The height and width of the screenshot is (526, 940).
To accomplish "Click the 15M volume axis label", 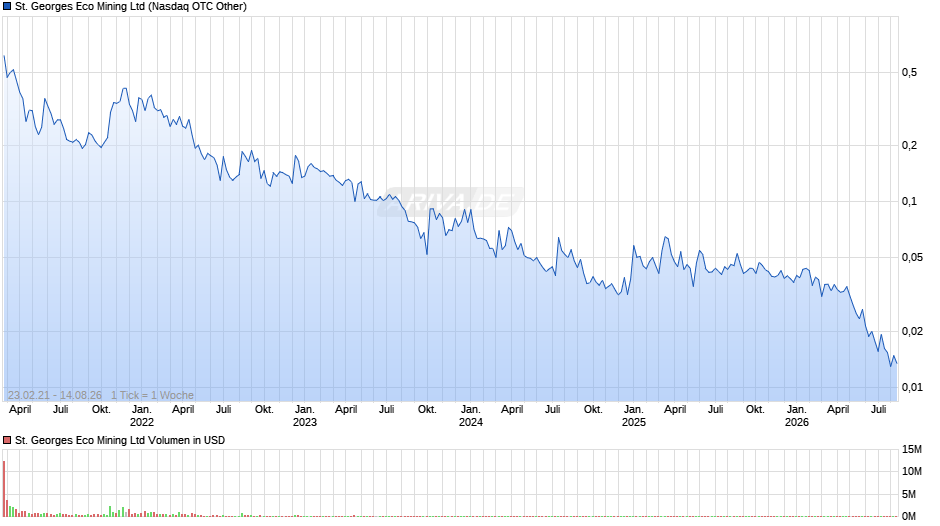I will (912, 449).
